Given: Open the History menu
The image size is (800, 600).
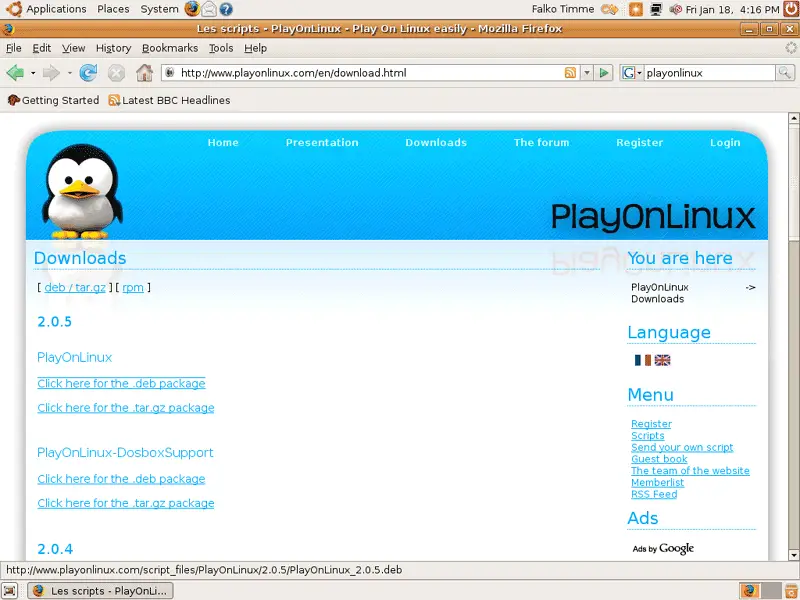Looking at the screenshot, I should click(x=113, y=48).
